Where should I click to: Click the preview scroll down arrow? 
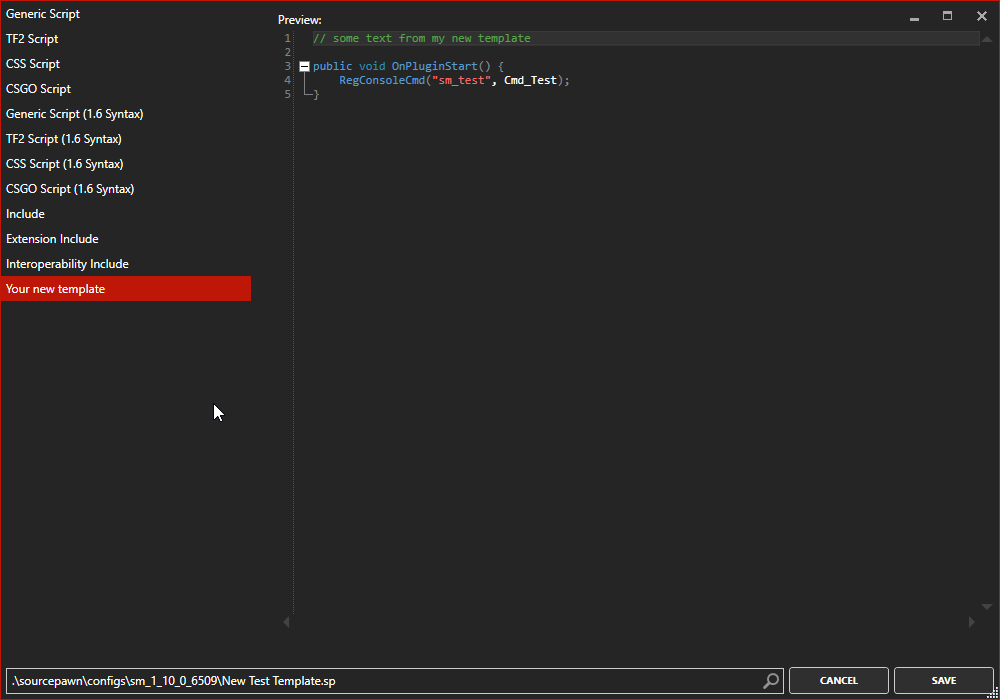click(987, 607)
